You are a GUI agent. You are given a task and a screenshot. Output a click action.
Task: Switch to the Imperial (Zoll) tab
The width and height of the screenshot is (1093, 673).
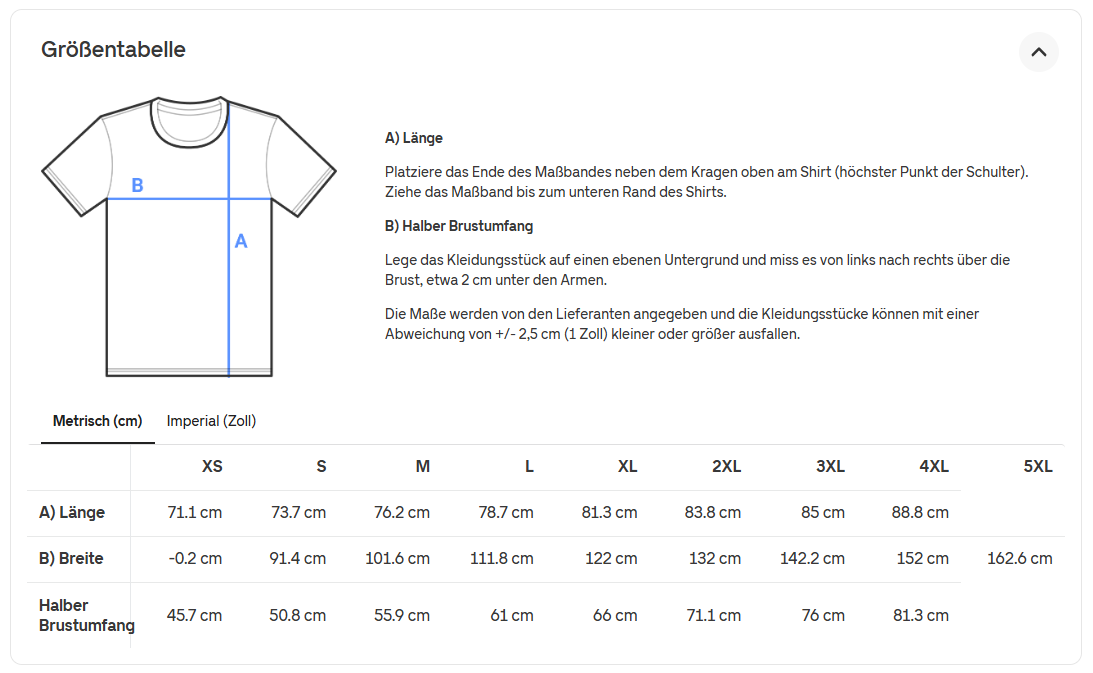[x=211, y=421]
